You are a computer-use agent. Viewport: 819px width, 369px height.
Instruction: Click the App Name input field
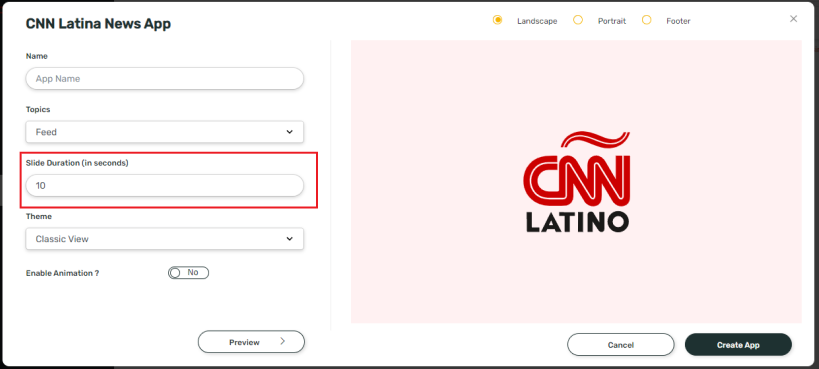(165, 78)
